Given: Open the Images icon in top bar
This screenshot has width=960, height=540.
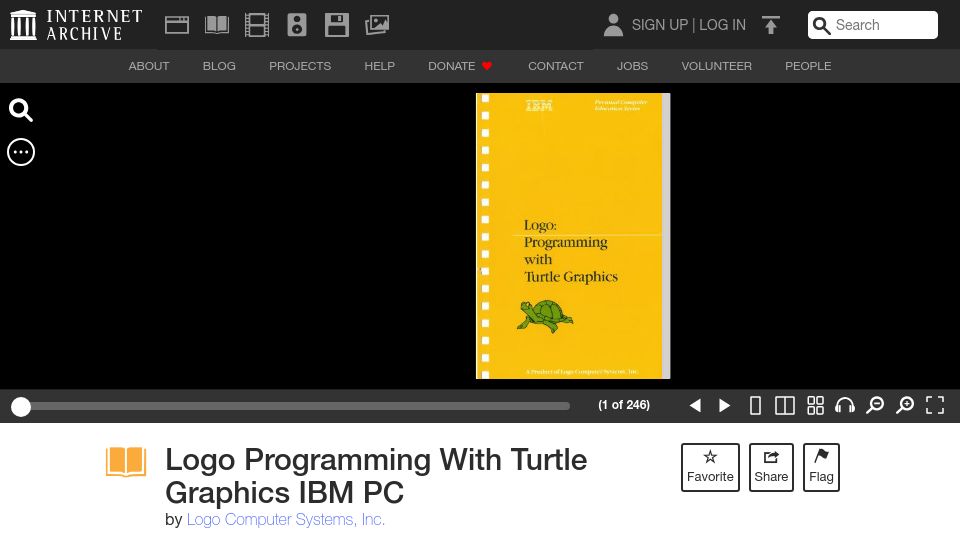Looking at the screenshot, I should (377, 25).
